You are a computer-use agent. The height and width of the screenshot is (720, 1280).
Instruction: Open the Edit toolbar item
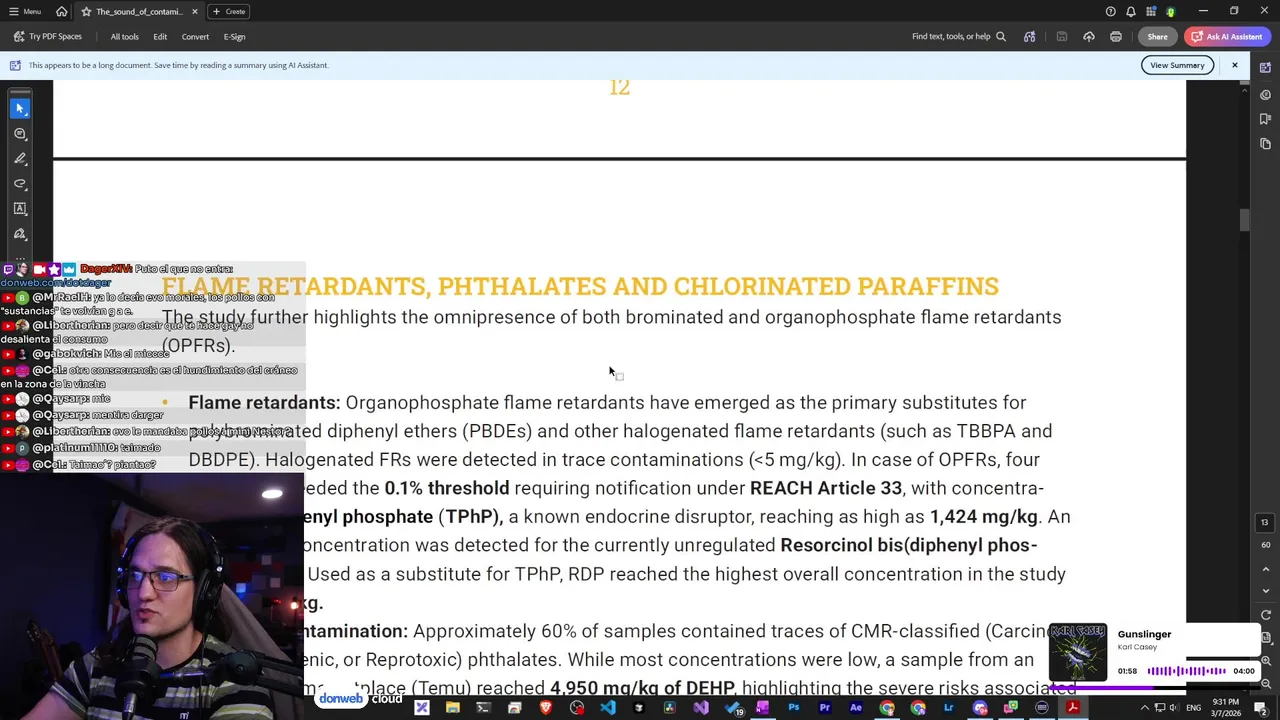tap(160, 37)
